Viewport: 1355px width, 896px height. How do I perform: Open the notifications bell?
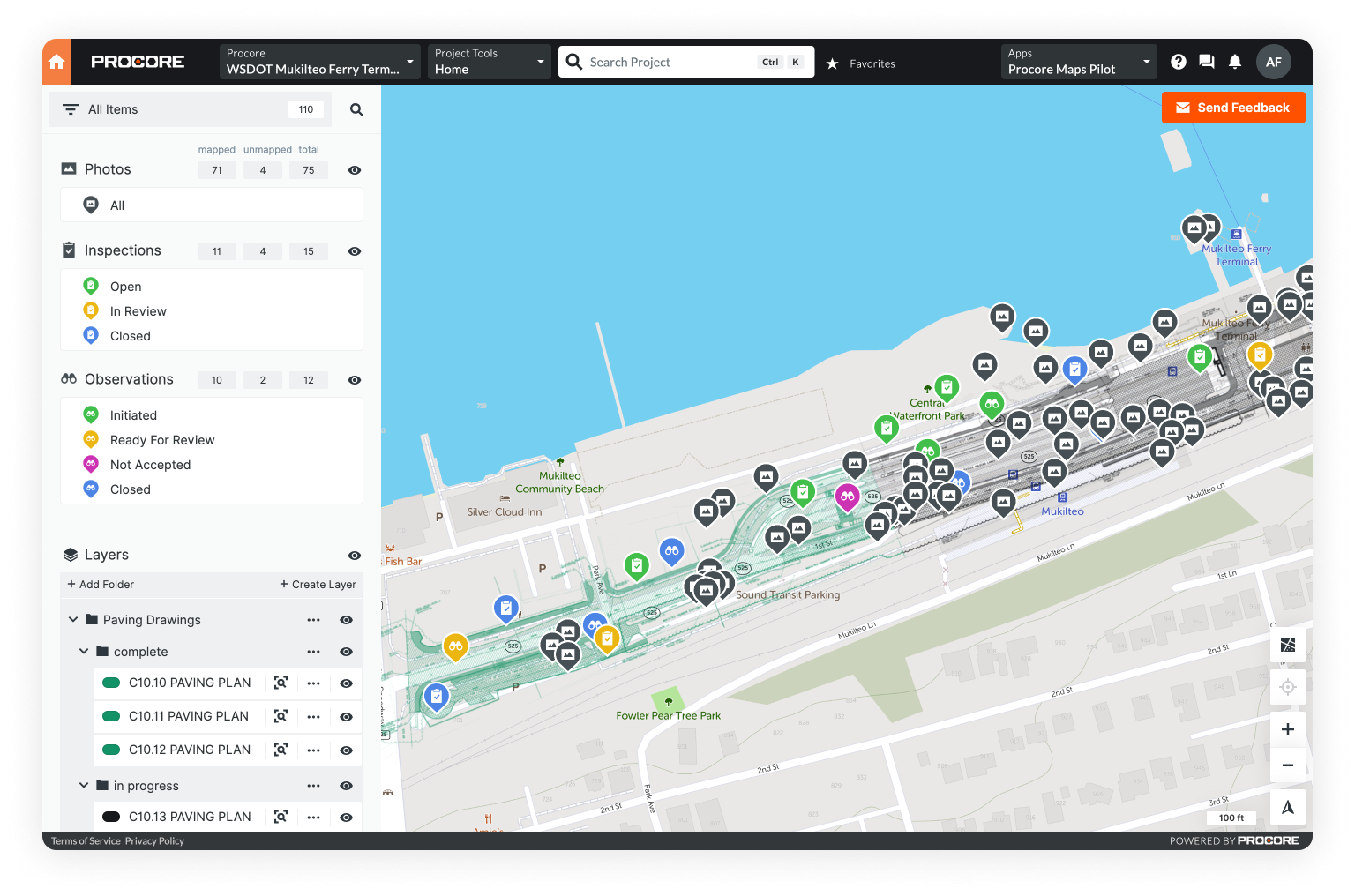click(1235, 62)
